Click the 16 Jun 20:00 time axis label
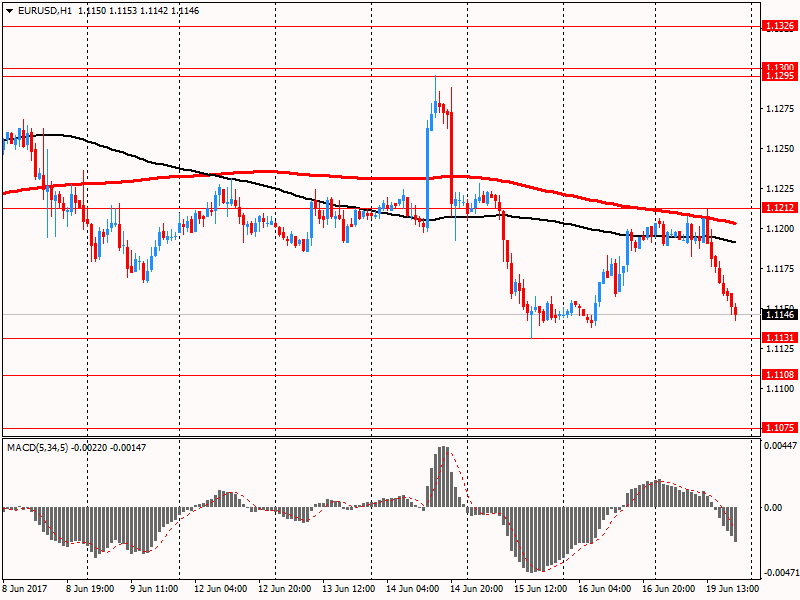 pyautogui.click(x=668, y=589)
